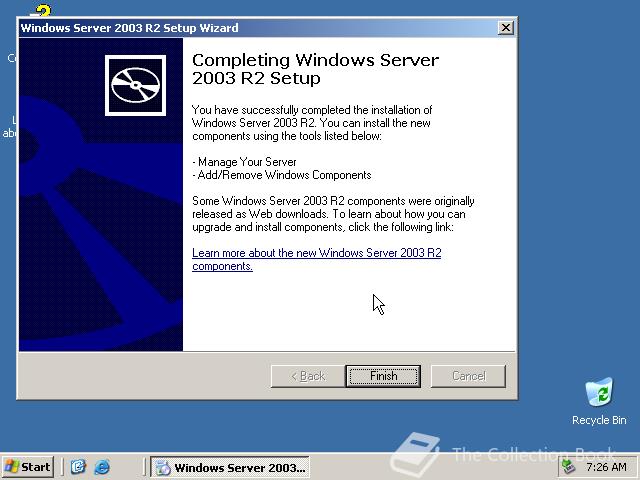Image resolution: width=640 pixels, height=480 pixels.
Task: Click the Cancel button in the wizard
Action: [x=468, y=376]
